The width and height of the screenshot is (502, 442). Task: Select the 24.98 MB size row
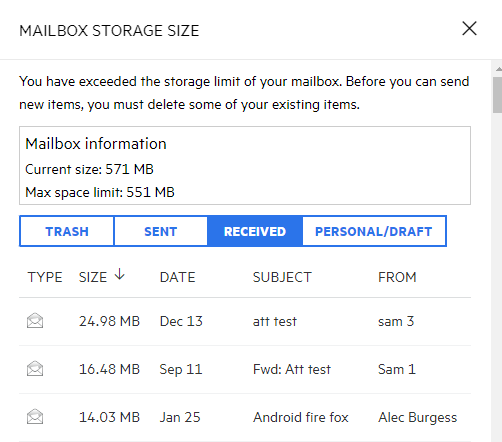(x=245, y=321)
